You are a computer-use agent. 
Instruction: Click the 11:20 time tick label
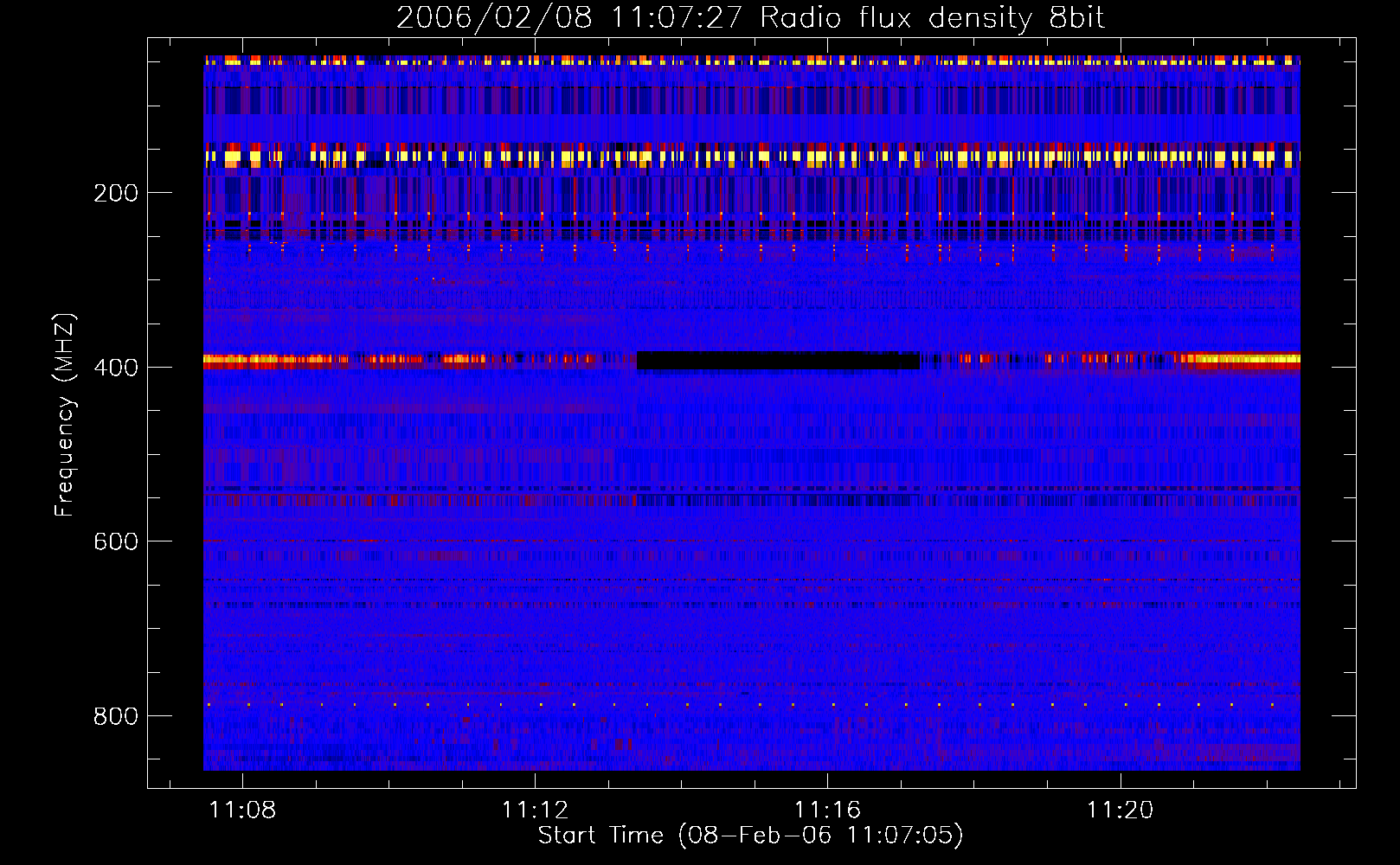(1120, 810)
